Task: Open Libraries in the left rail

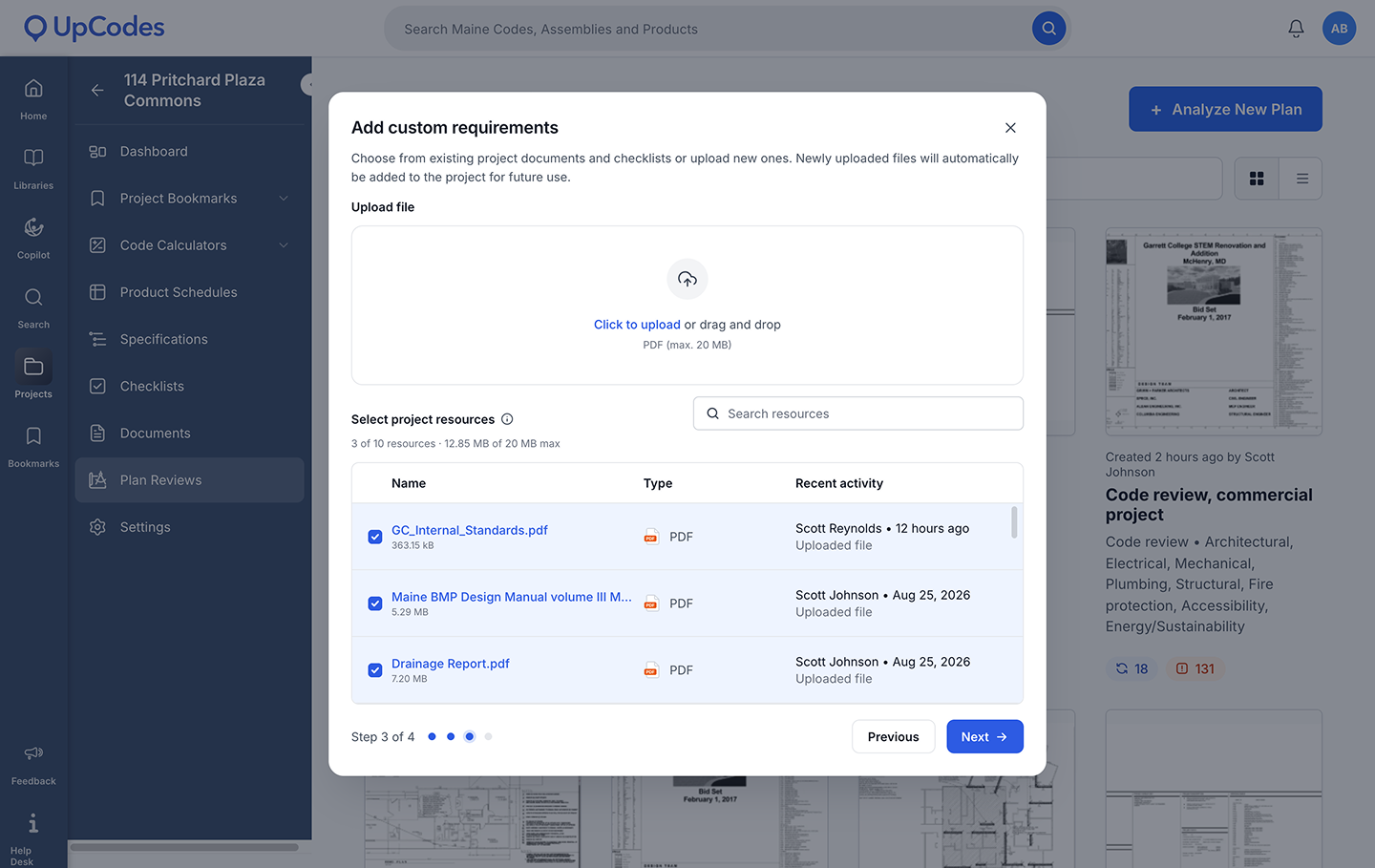Action: click(33, 169)
